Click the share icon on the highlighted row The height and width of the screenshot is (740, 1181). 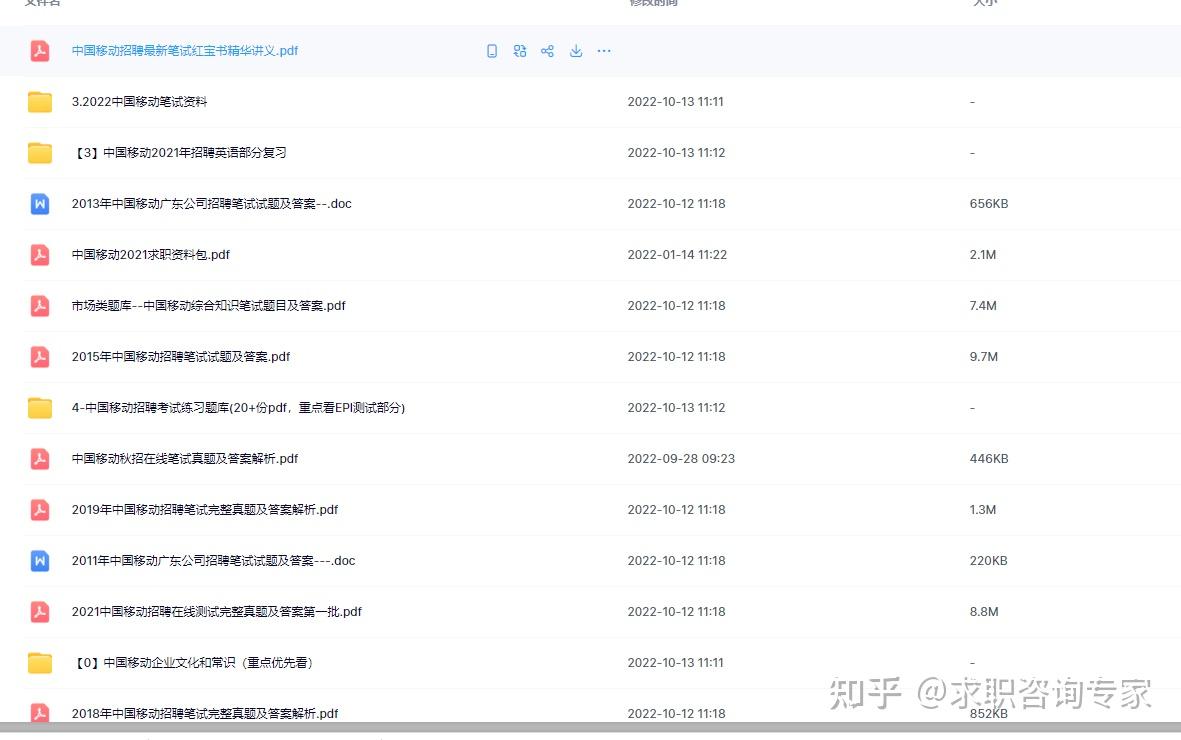pyautogui.click(x=548, y=51)
